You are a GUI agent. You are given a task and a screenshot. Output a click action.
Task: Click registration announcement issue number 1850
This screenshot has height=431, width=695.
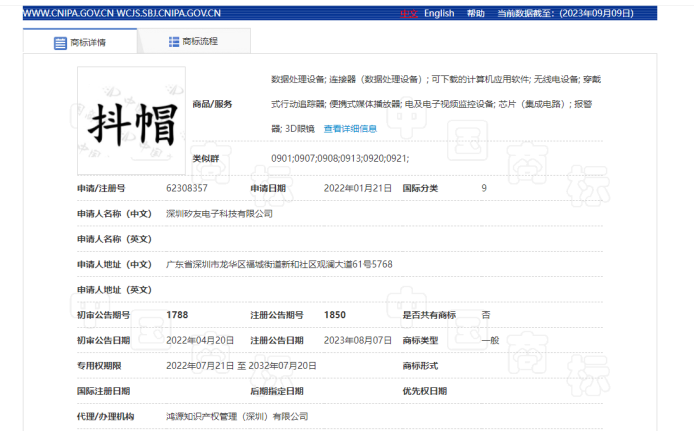(335, 314)
